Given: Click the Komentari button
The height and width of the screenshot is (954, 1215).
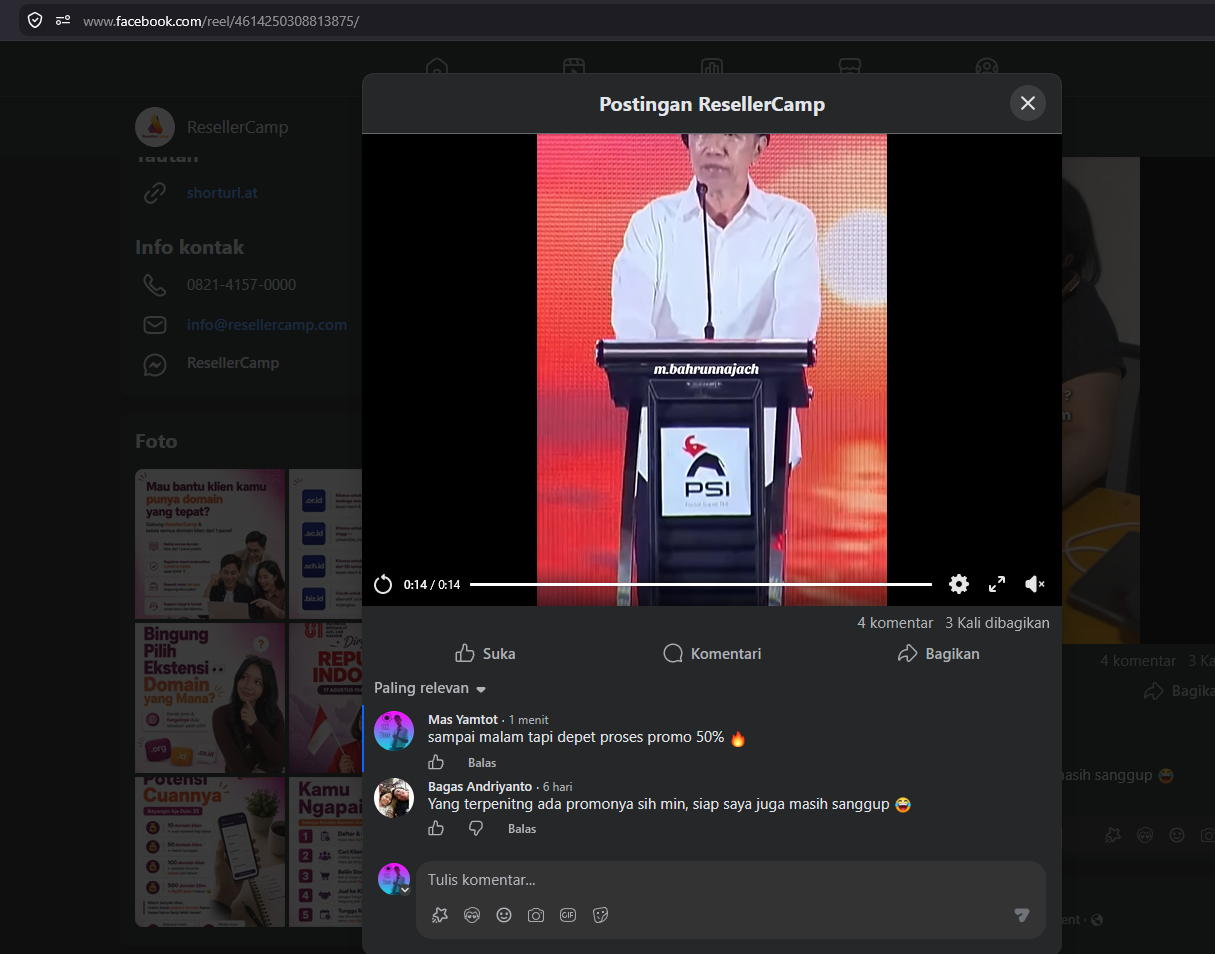Looking at the screenshot, I should (712, 653).
